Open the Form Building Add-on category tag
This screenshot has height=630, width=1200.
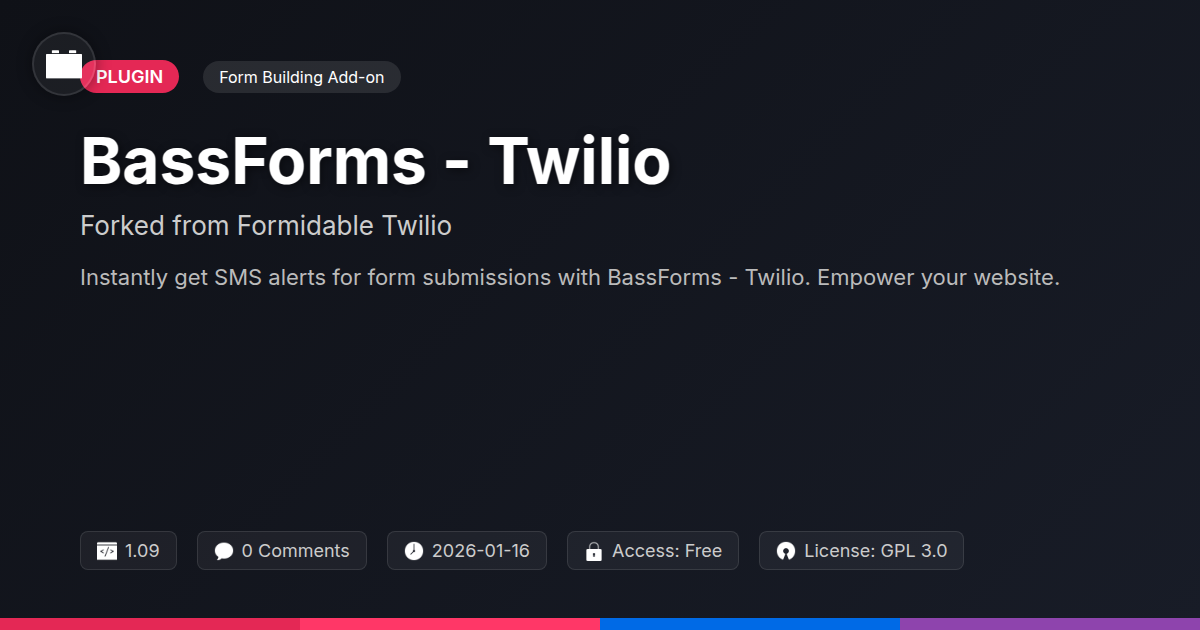pyautogui.click(x=302, y=77)
